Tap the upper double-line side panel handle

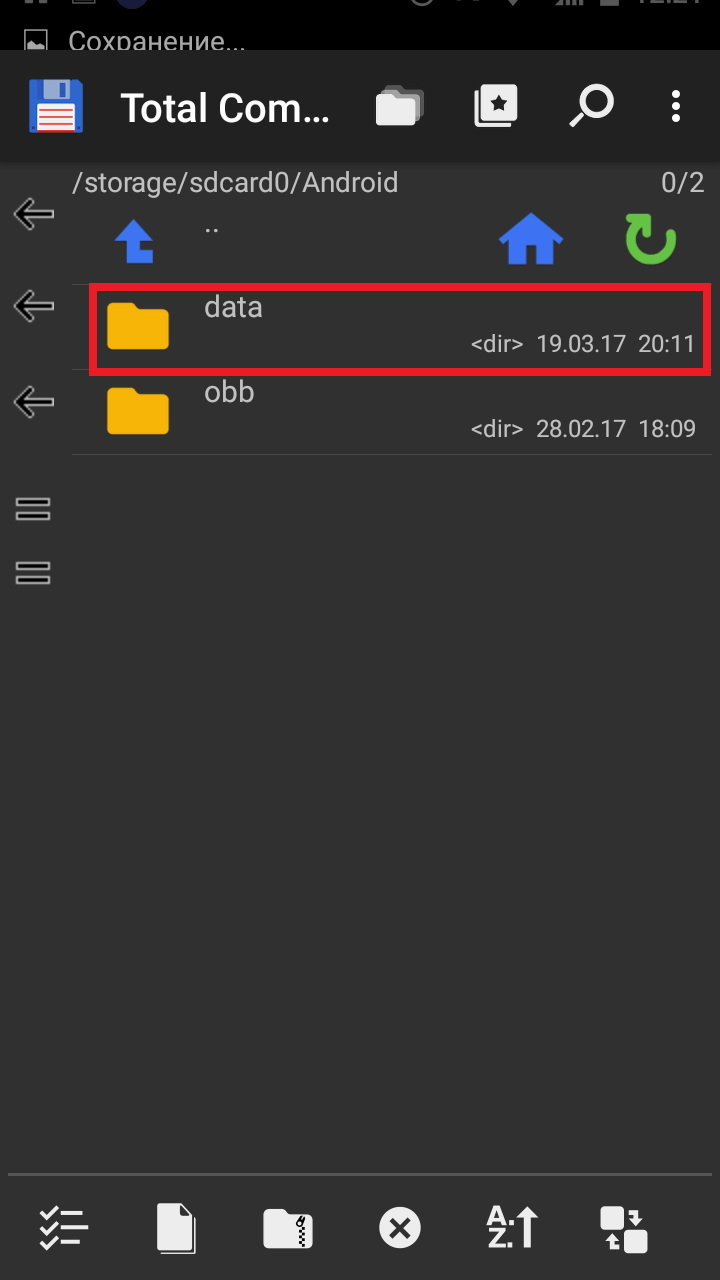point(33,510)
